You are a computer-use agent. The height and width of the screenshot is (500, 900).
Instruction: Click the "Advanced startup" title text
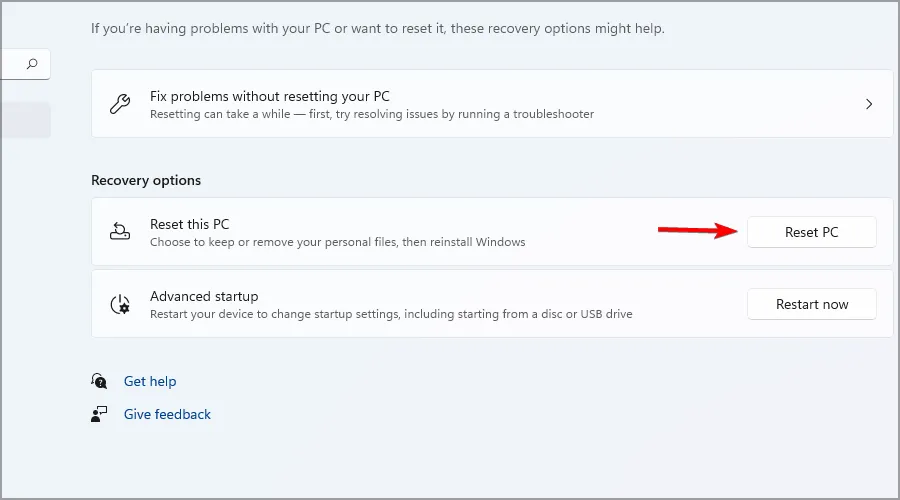pyautogui.click(x=204, y=296)
